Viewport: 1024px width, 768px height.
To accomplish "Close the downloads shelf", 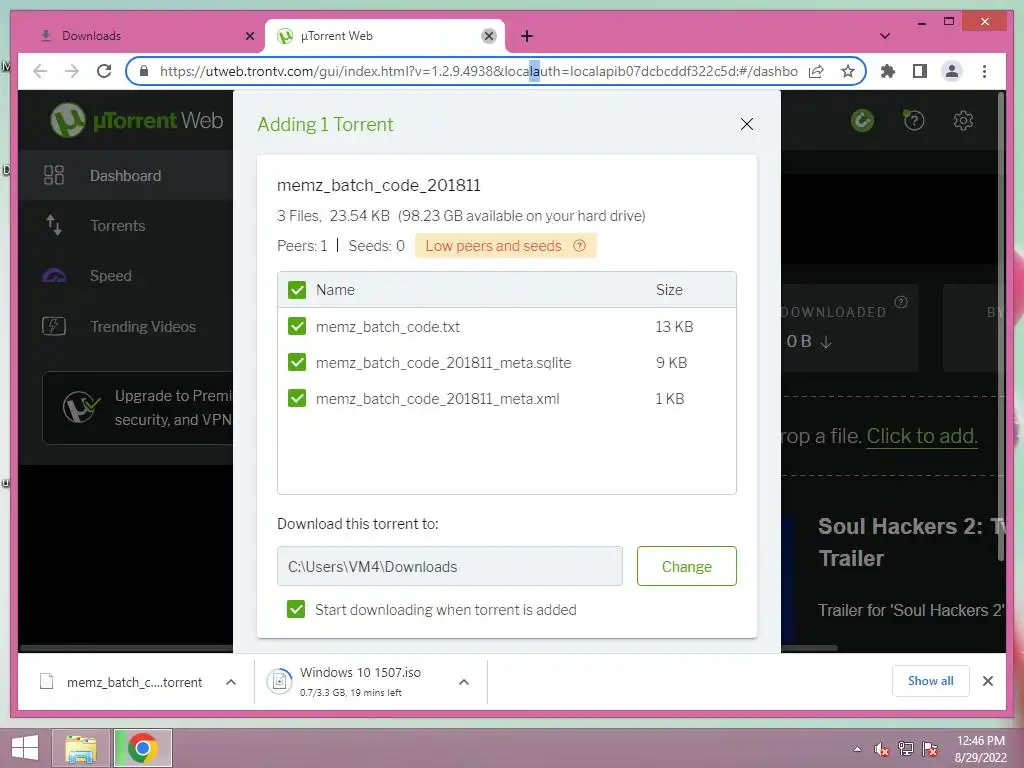I will click(987, 681).
